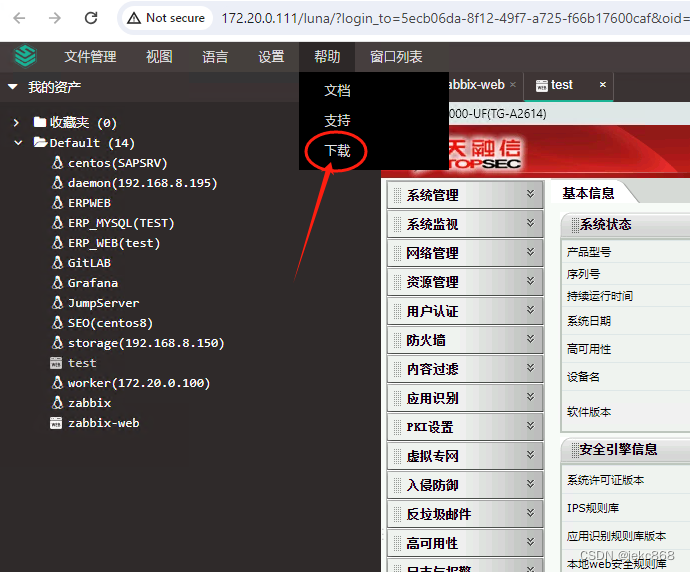Screen dimensions: 690x572
Task: Click the 收藏夹 folder icon
Action: 40,121
